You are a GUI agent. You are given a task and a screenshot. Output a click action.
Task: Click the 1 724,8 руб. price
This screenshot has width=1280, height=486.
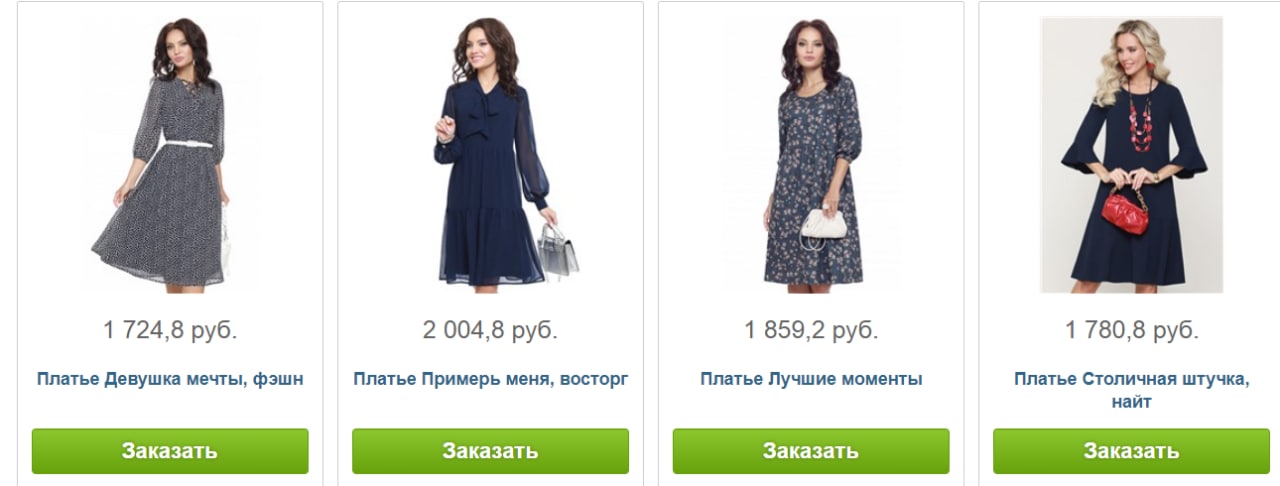(x=170, y=330)
